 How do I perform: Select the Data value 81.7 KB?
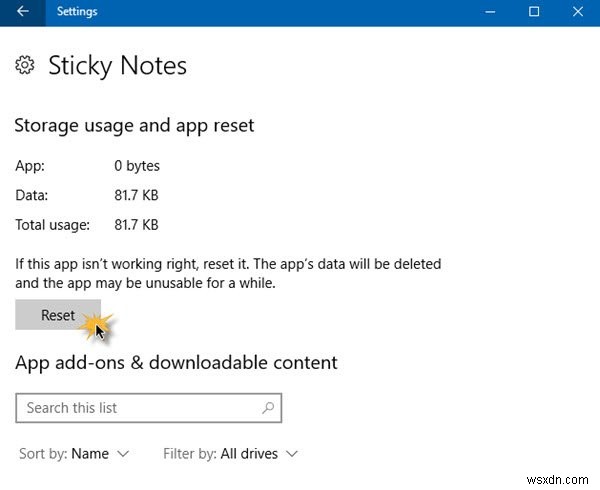(136, 195)
